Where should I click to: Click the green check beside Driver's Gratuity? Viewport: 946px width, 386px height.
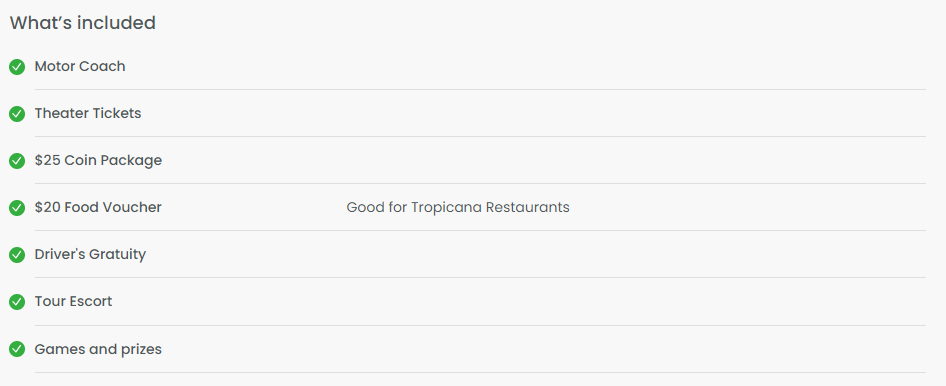click(17, 255)
